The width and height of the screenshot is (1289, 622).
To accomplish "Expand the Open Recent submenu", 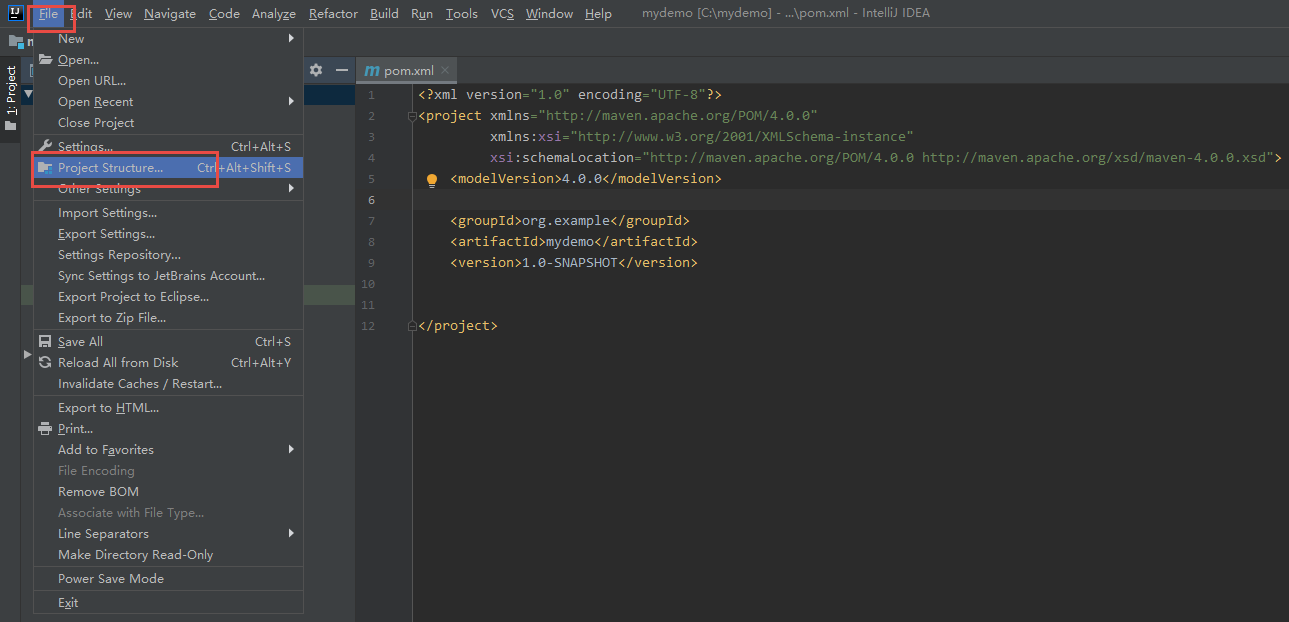I will pyautogui.click(x=96, y=102).
